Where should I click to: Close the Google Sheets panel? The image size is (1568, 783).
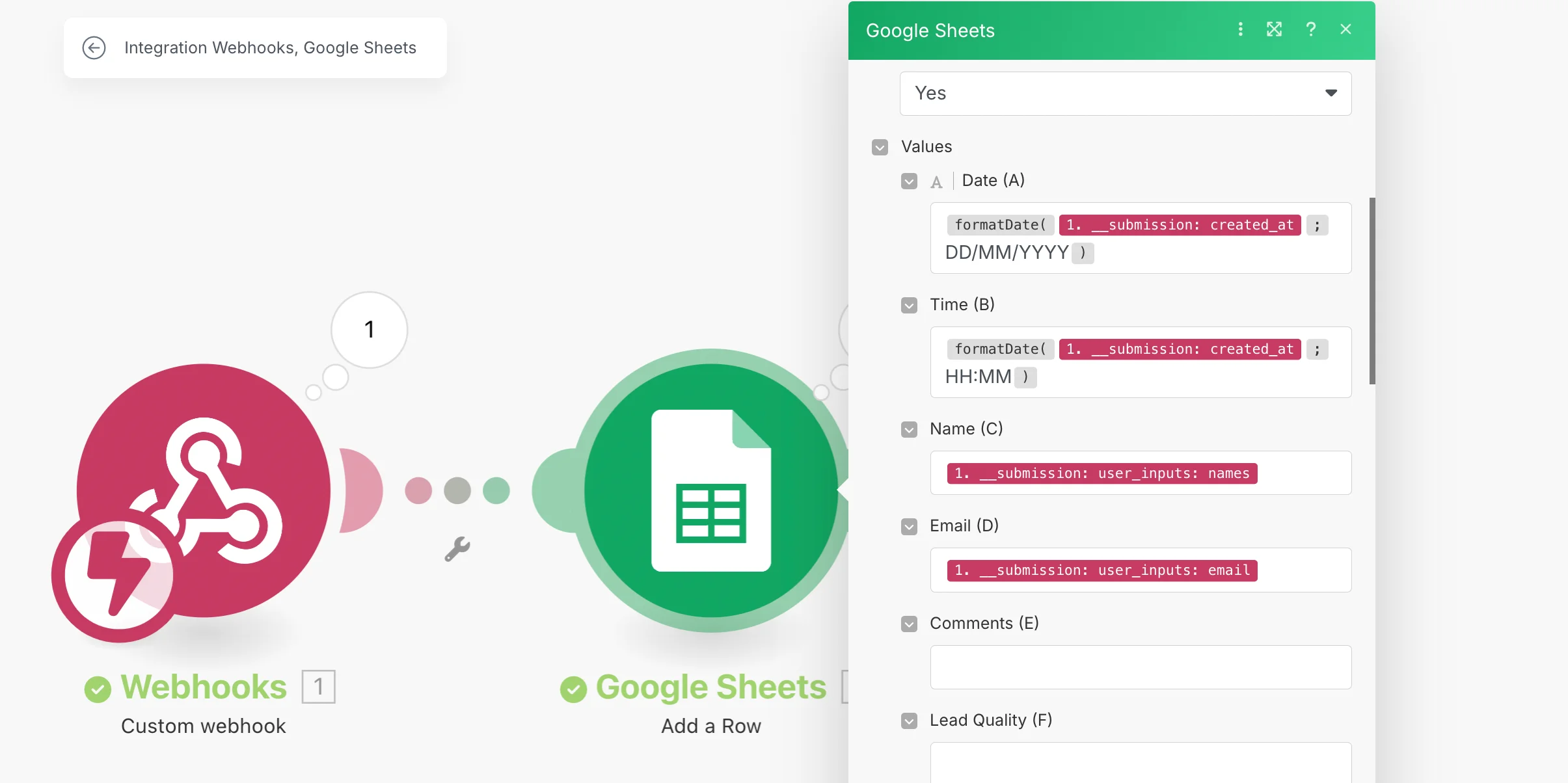coord(1346,29)
